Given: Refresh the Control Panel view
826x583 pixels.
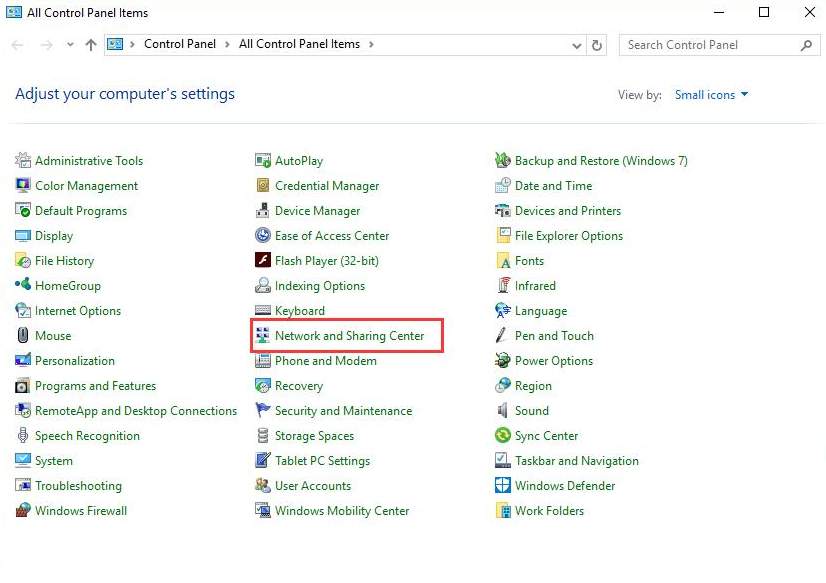Looking at the screenshot, I should pos(597,45).
